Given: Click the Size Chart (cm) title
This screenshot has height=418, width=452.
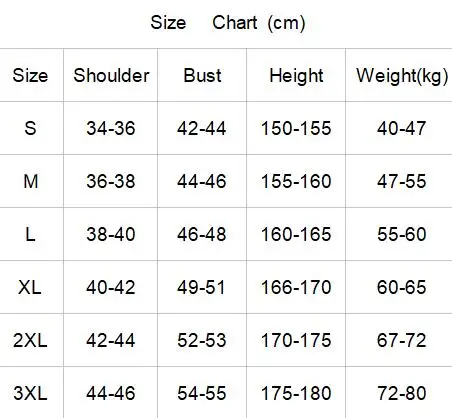Looking at the screenshot, I should [x=228, y=23].
